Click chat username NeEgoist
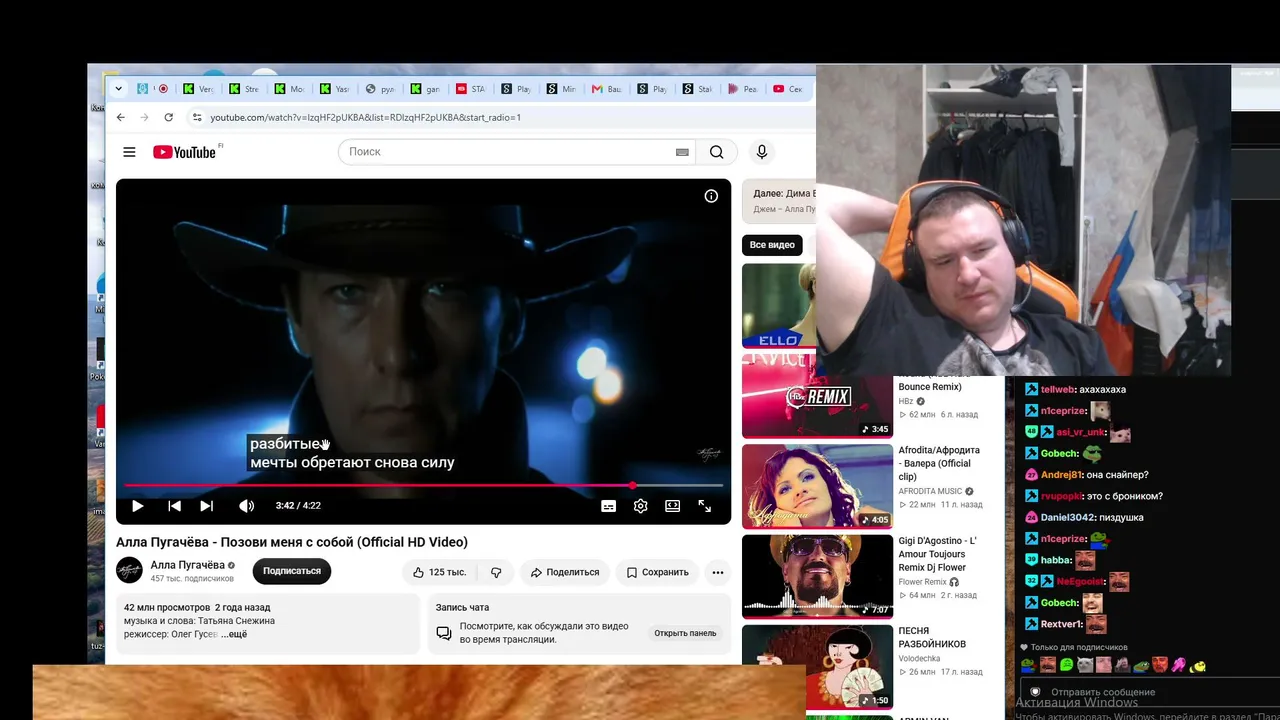This screenshot has height=720, width=1280. (1078, 581)
